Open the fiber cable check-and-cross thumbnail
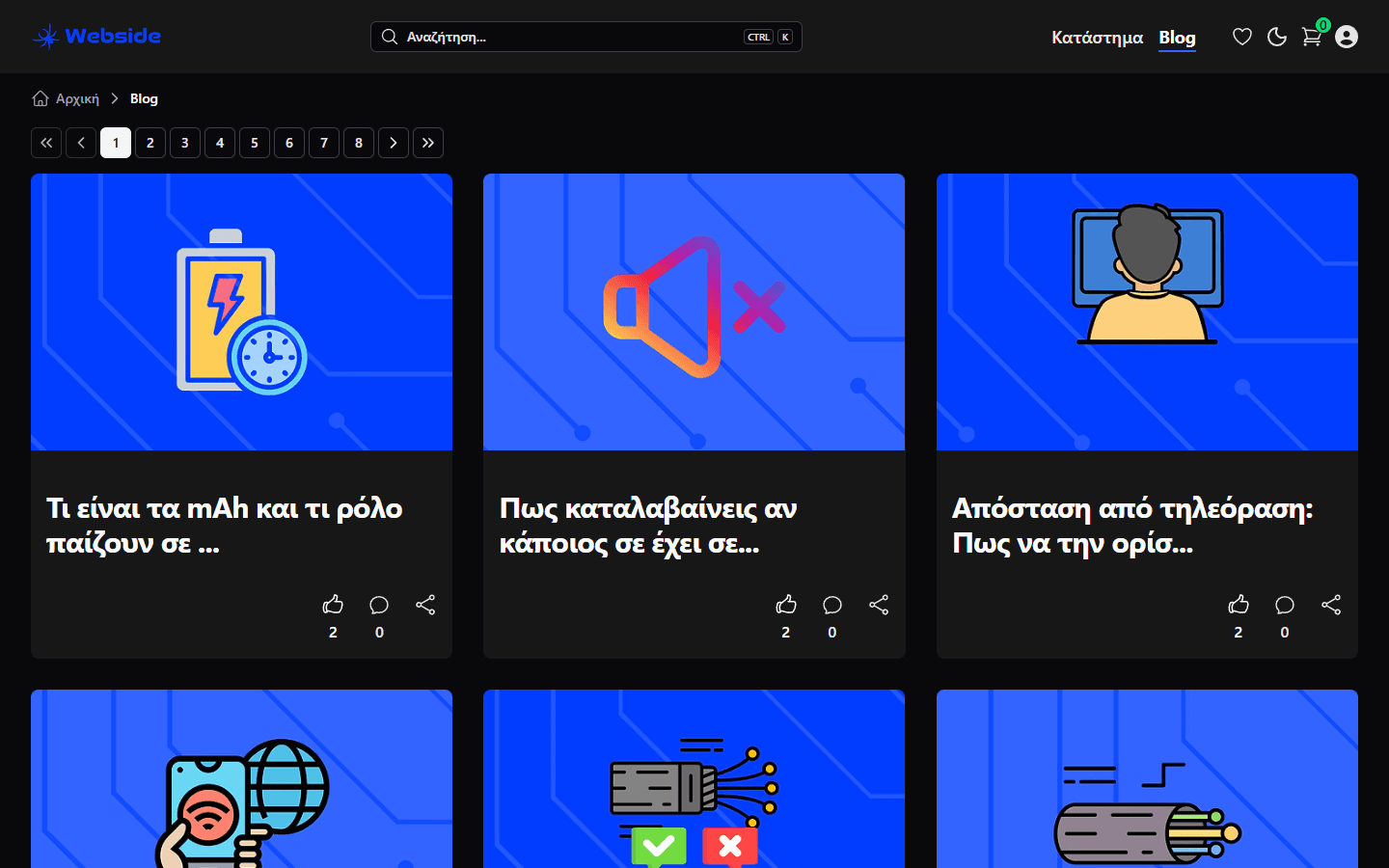Viewport: 1389px width, 868px height. pyautogui.click(x=694, y=779)
